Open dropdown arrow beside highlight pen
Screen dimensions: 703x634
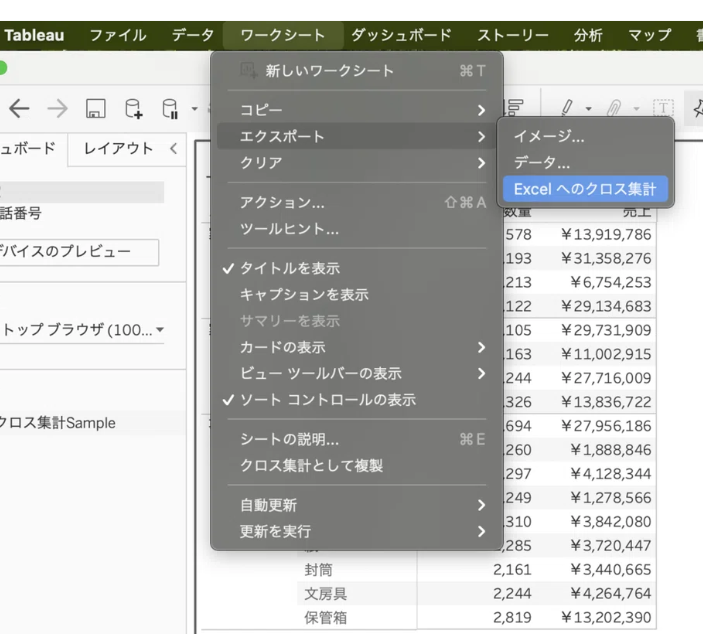[589, 109]
